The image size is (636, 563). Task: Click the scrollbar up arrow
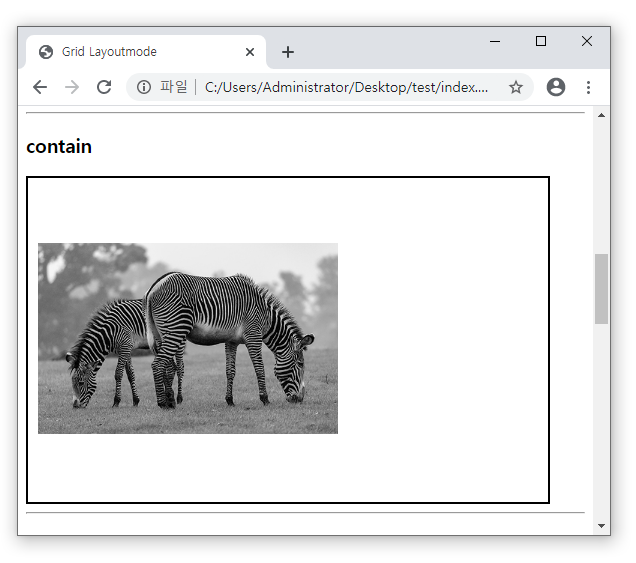tap(601, 115)
